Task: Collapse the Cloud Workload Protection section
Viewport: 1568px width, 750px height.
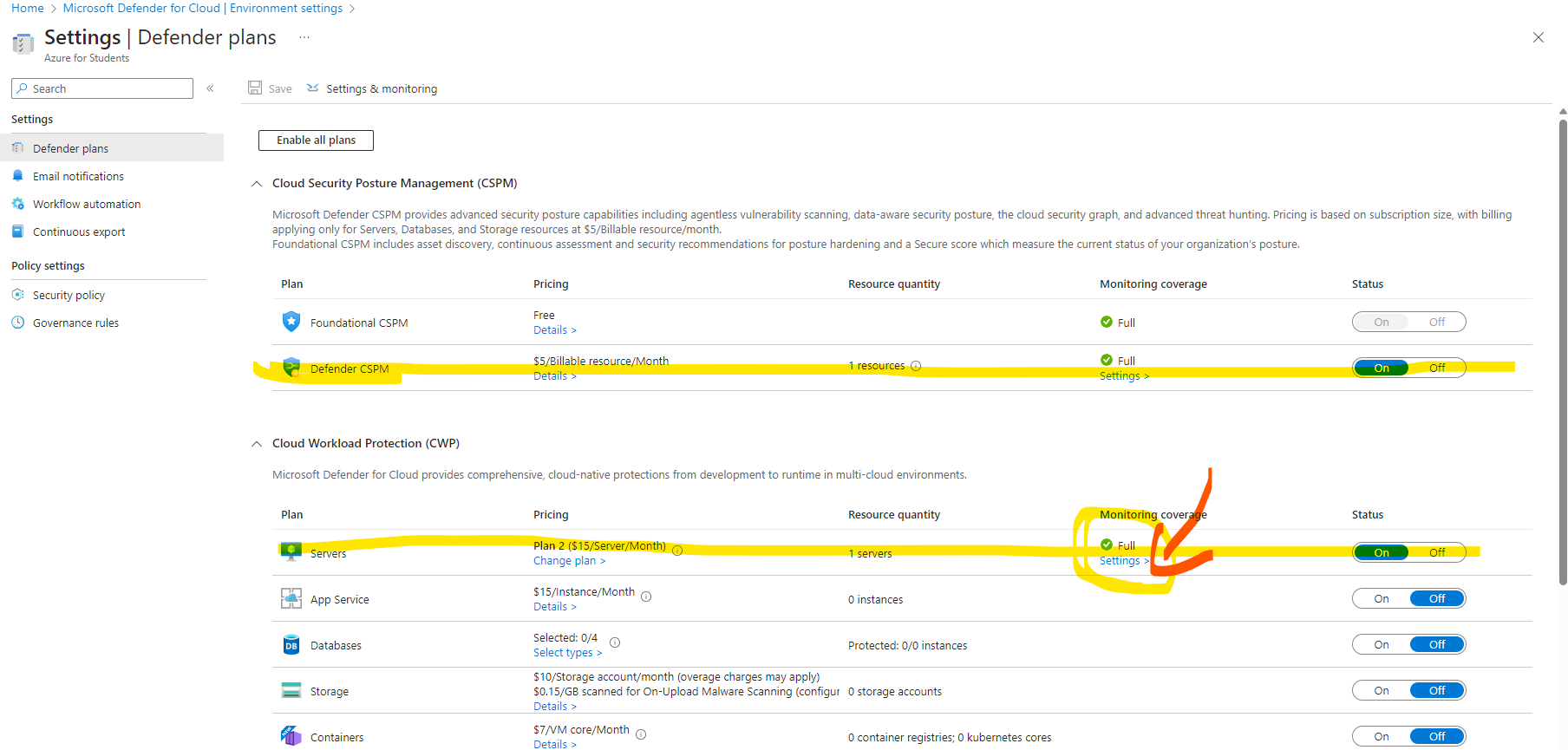Action: 257,444
